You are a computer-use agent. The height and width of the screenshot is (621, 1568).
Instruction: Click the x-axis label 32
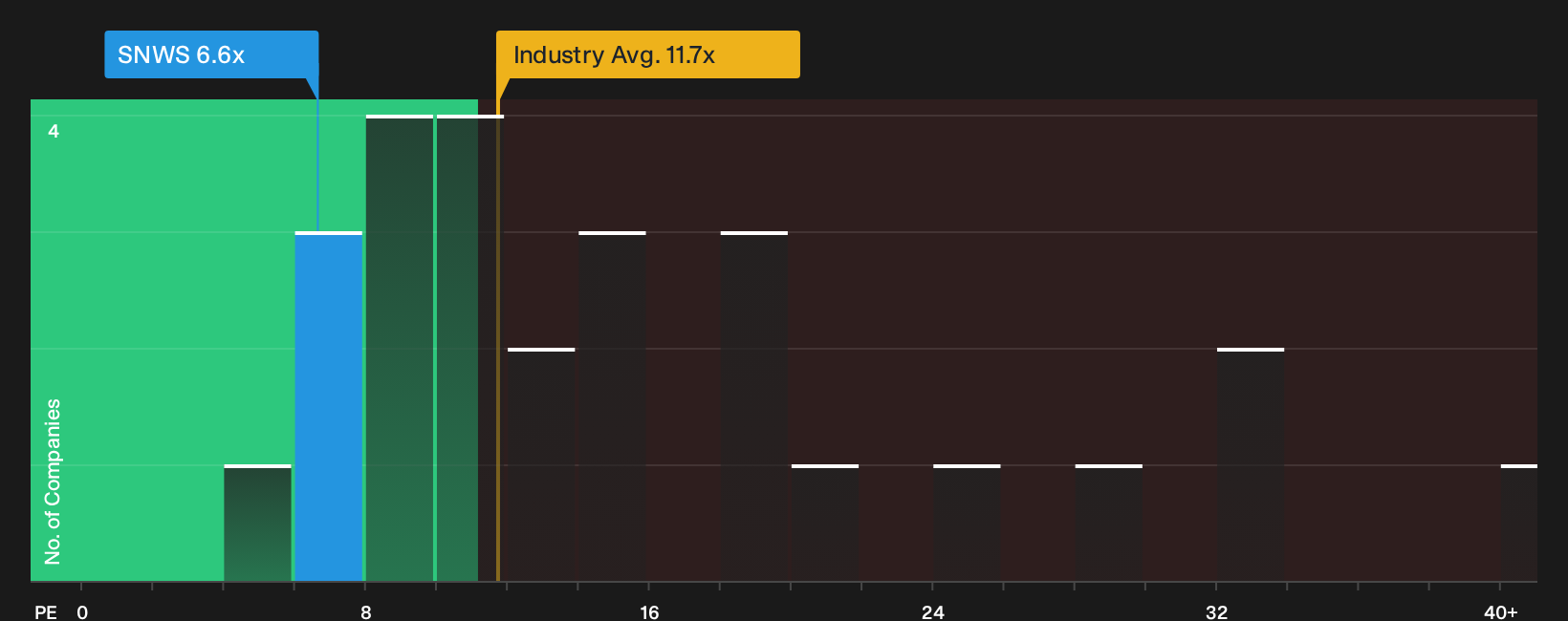1216,611
